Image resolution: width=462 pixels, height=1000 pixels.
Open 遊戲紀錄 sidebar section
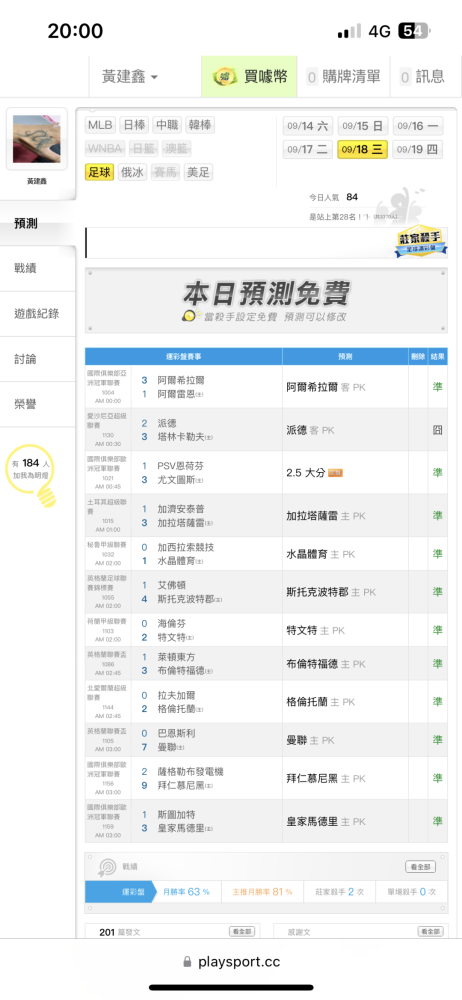pyautogui.click(x=38, y=314)
